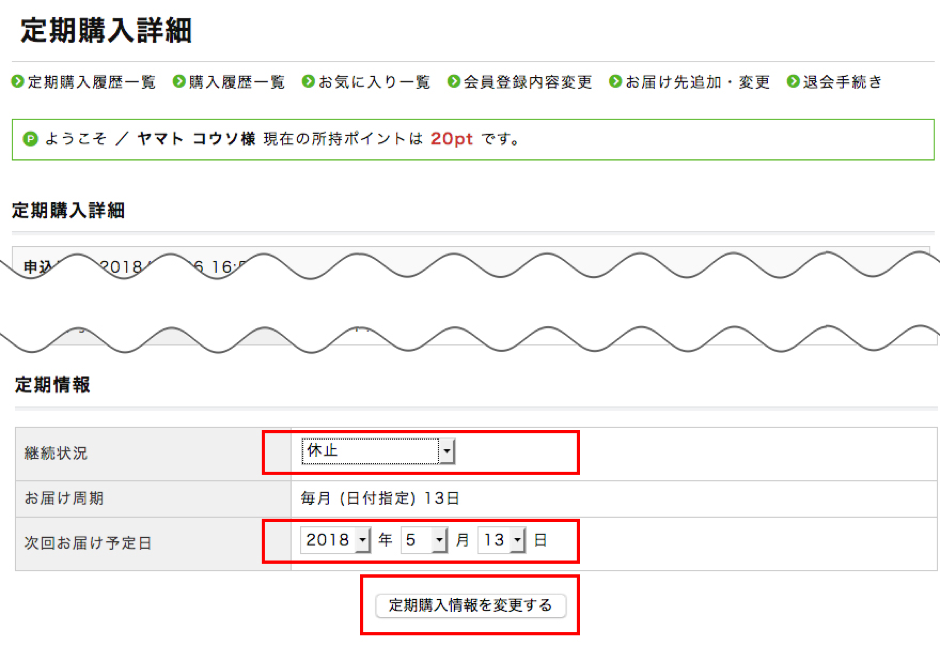Click the green P point icon in welcome banner
This screenshot has height=645, width=940.
[29, 139]
